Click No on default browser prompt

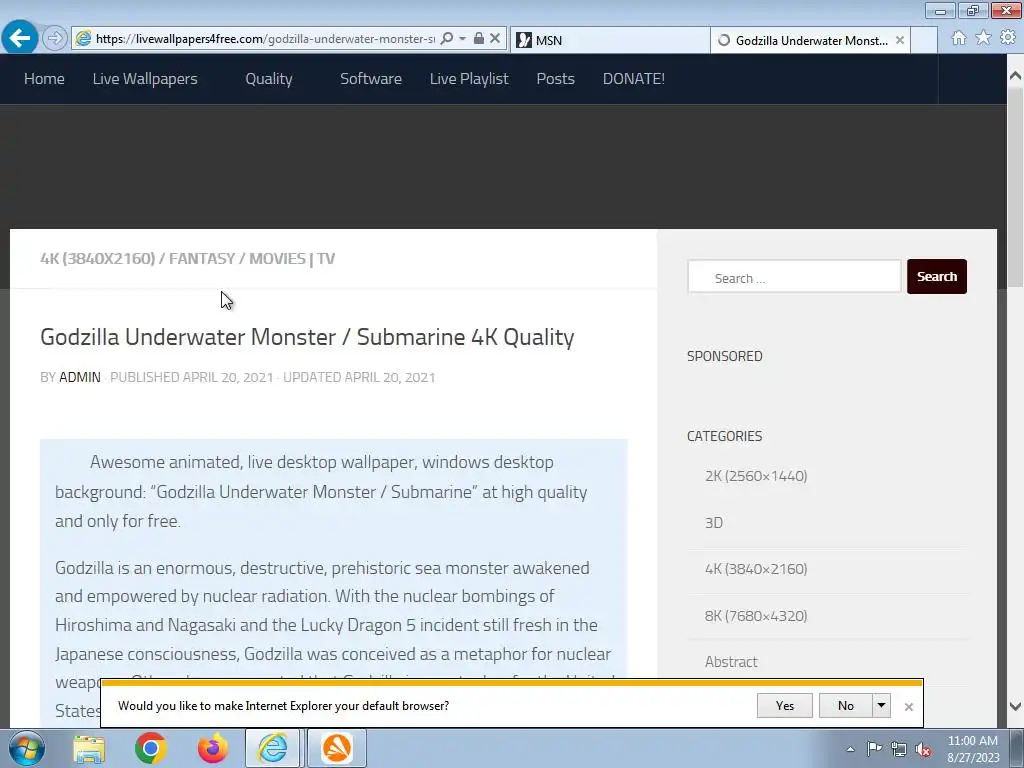pyautogui.click(x=846, y=705)
